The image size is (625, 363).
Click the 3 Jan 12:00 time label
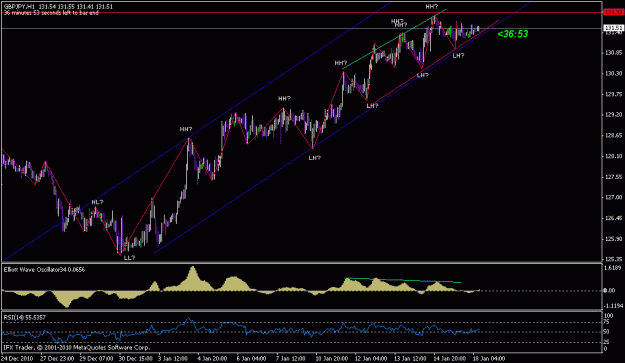pyautogui.click(x=173, y=359)
